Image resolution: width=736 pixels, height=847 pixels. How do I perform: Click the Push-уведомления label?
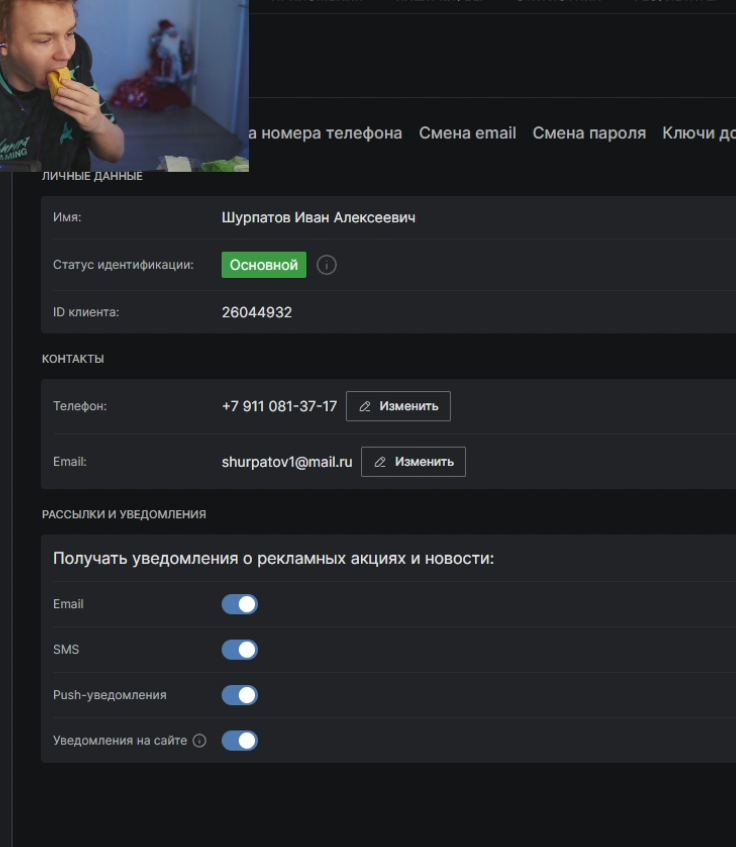110,695
